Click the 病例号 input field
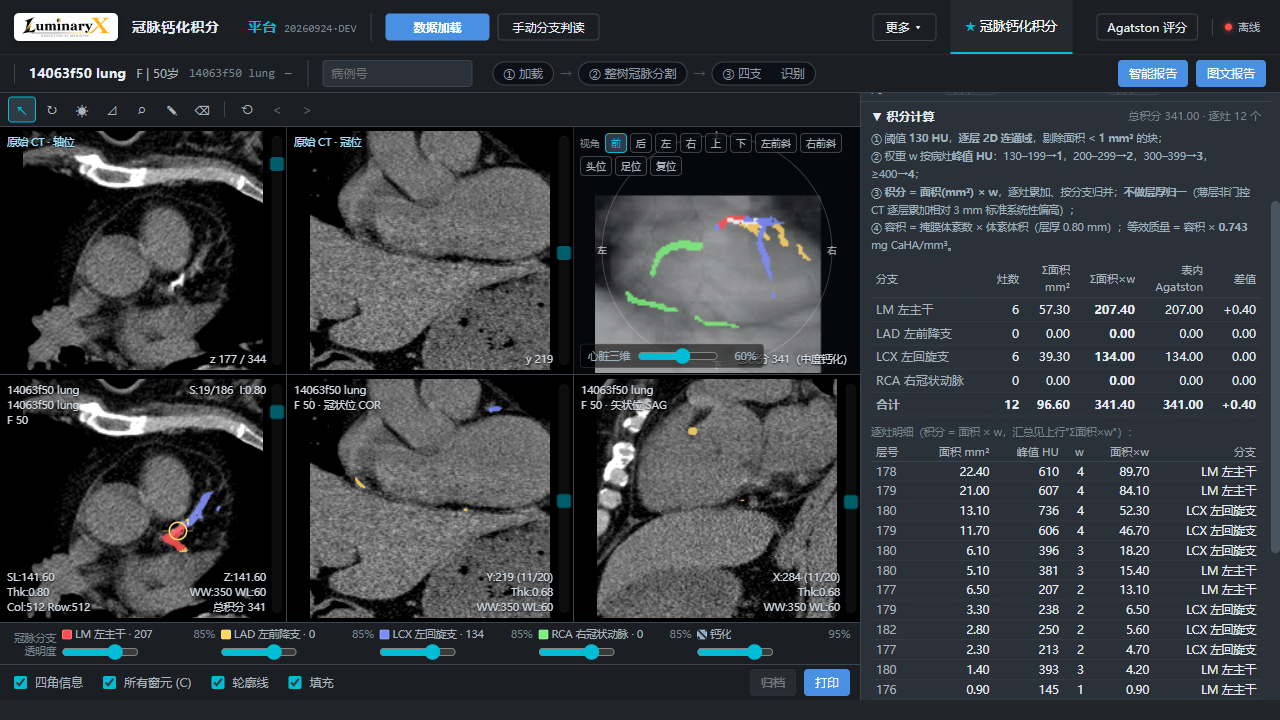The height and width of the screenshot is (720, 1280). tap(397, 74)
